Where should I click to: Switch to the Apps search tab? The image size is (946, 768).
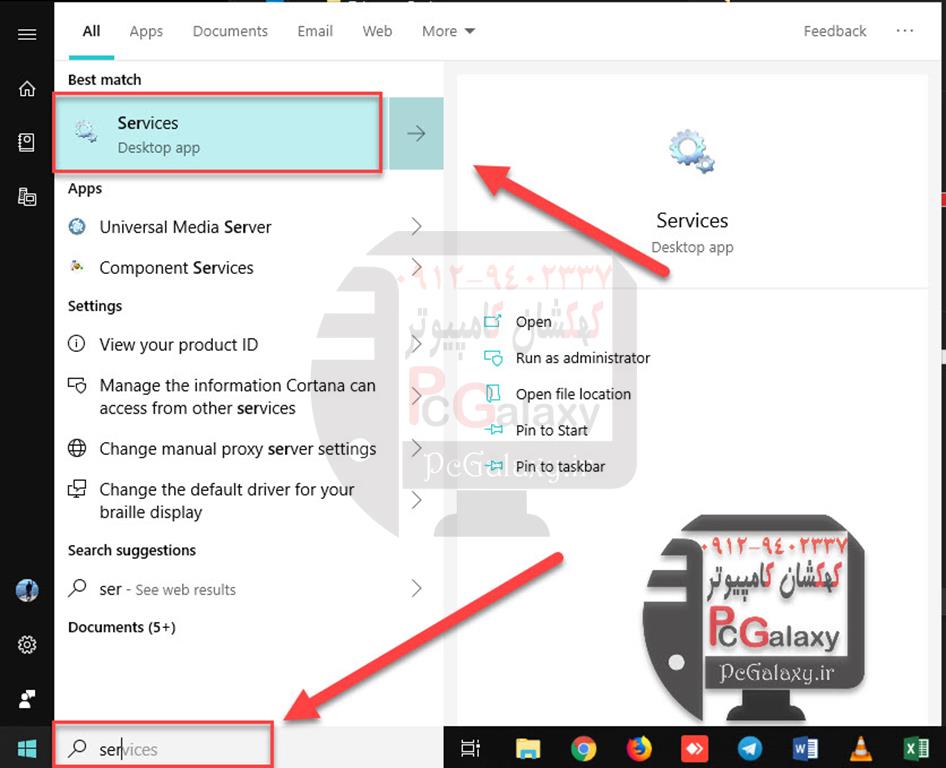point(146,31)
